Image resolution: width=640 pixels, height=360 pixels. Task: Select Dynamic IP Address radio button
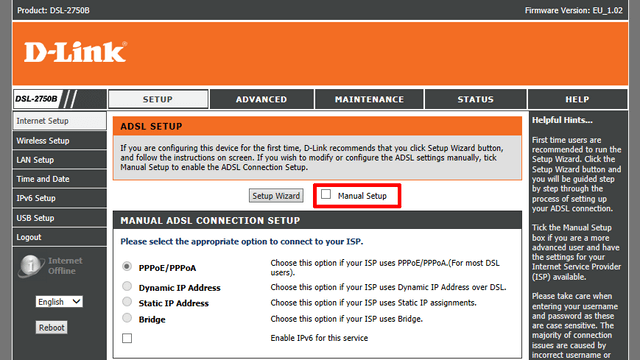coord(127,286)
